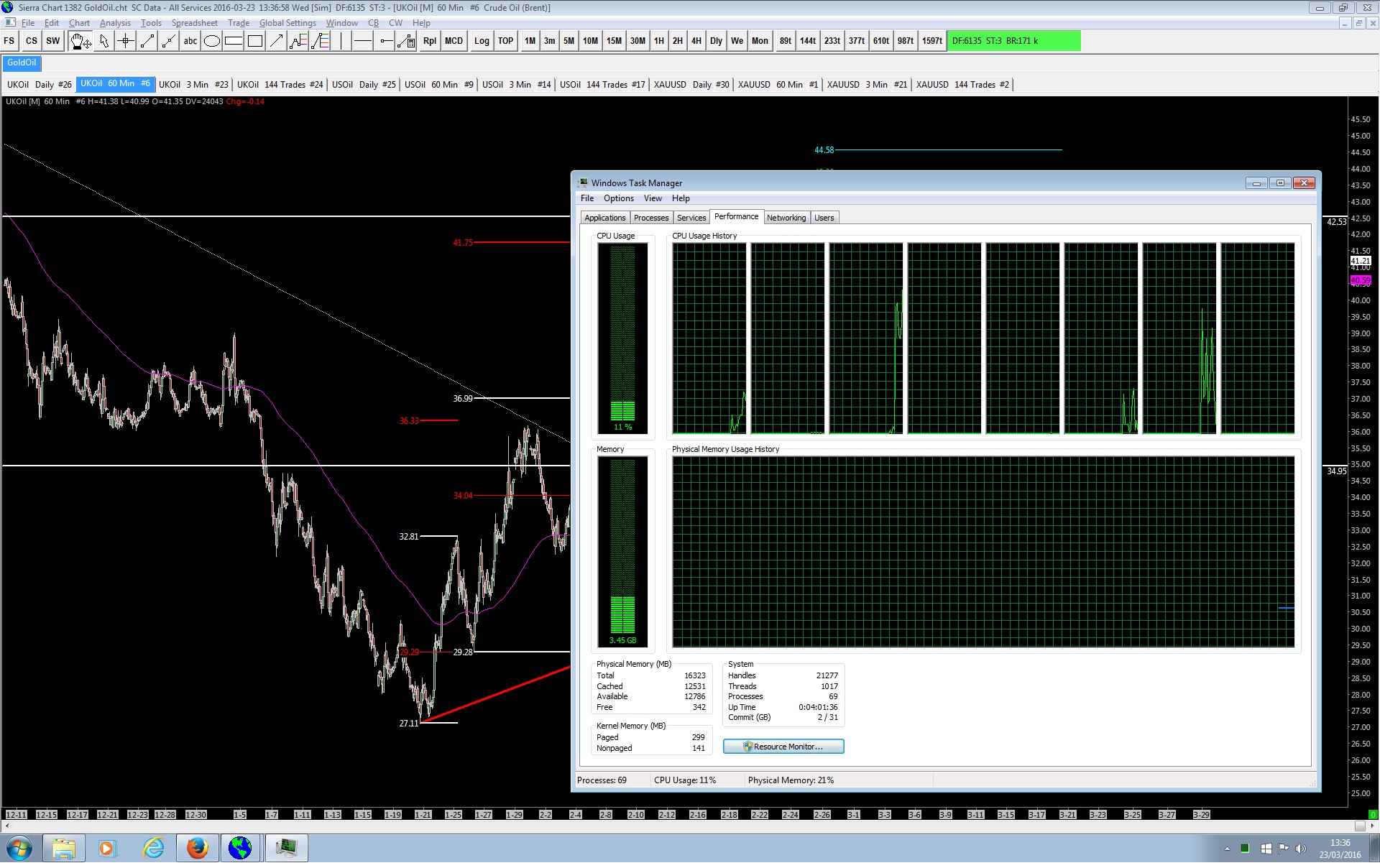The image size is (1380, 868).
Task: Open Task Manager Options menu
Action: (x=618, y=198)
